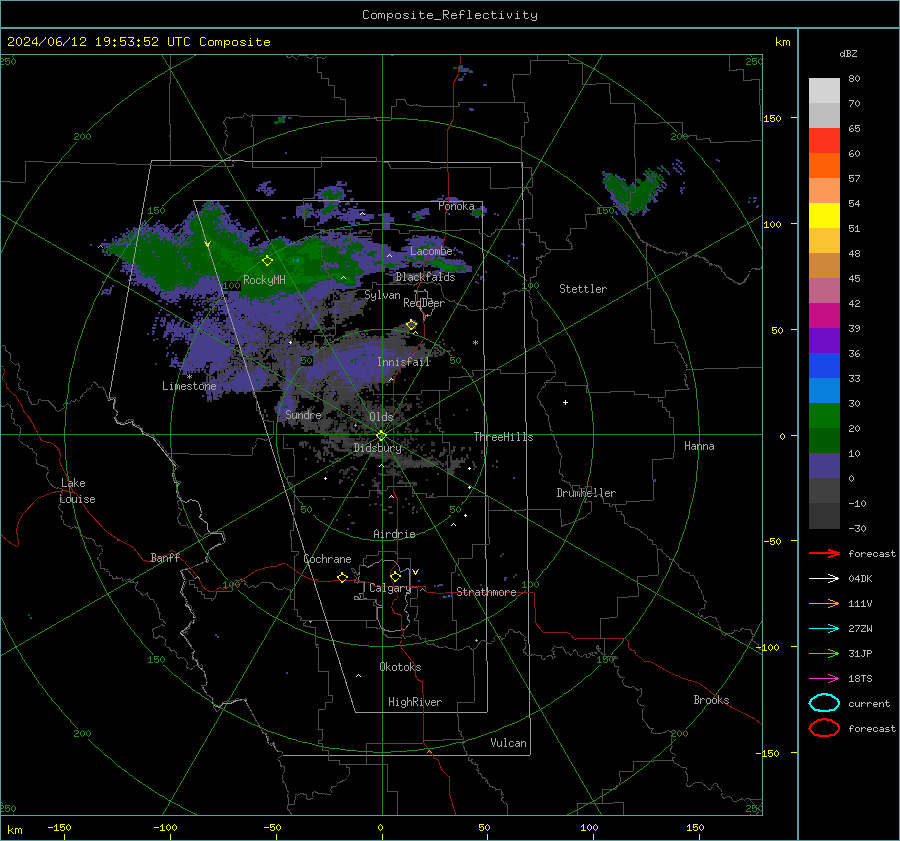This screenshot has height=841, width=900.
Task: Click the slate purple swatch below 10
Action: tap(824, 466)
